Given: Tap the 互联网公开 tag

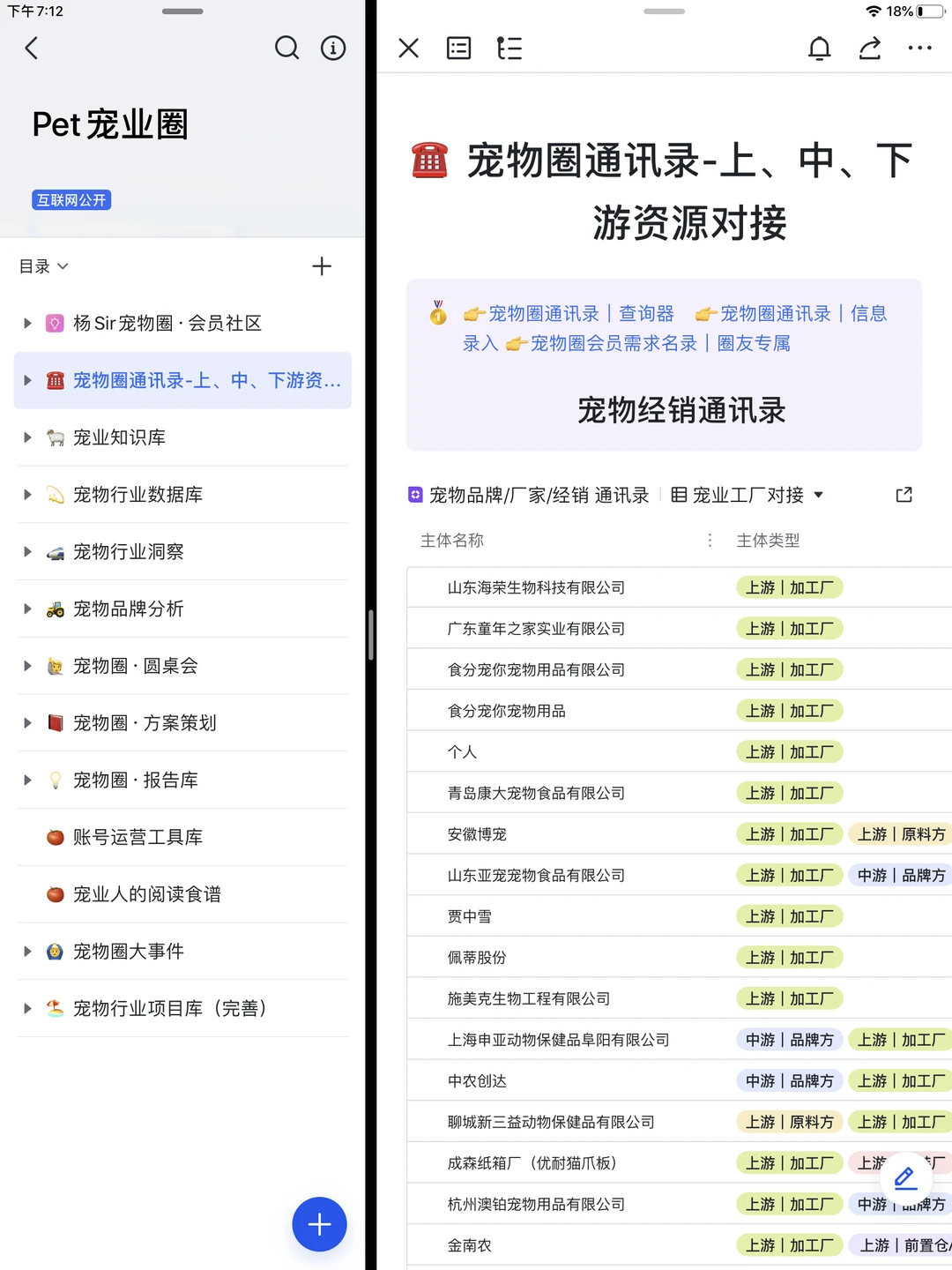Looking at the screenshot, I should [72, 200].
